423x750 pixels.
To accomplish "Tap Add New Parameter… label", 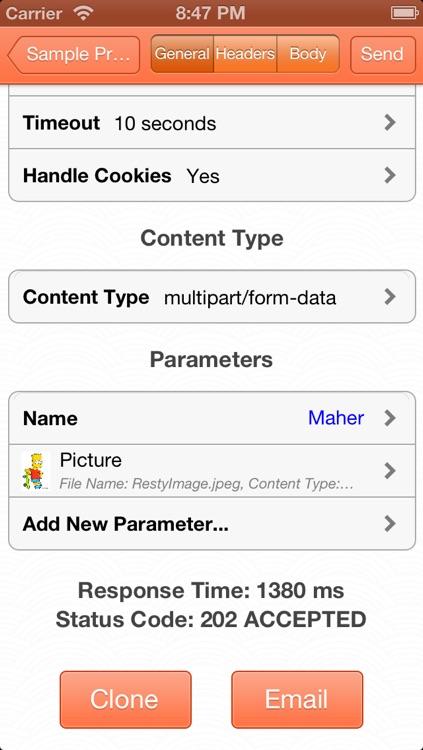I will click(125, 524).
